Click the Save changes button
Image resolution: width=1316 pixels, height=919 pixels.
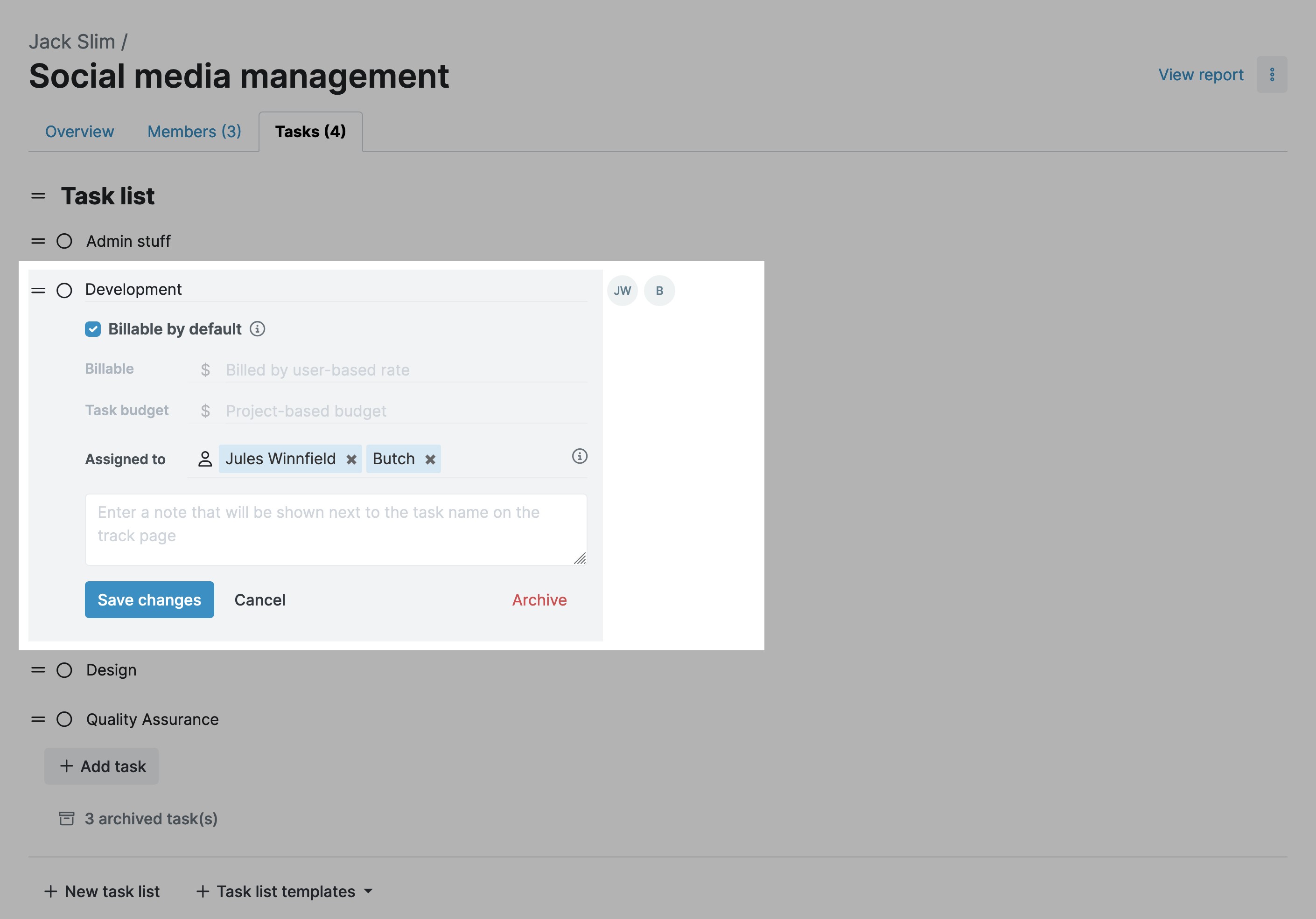point(149,600)
